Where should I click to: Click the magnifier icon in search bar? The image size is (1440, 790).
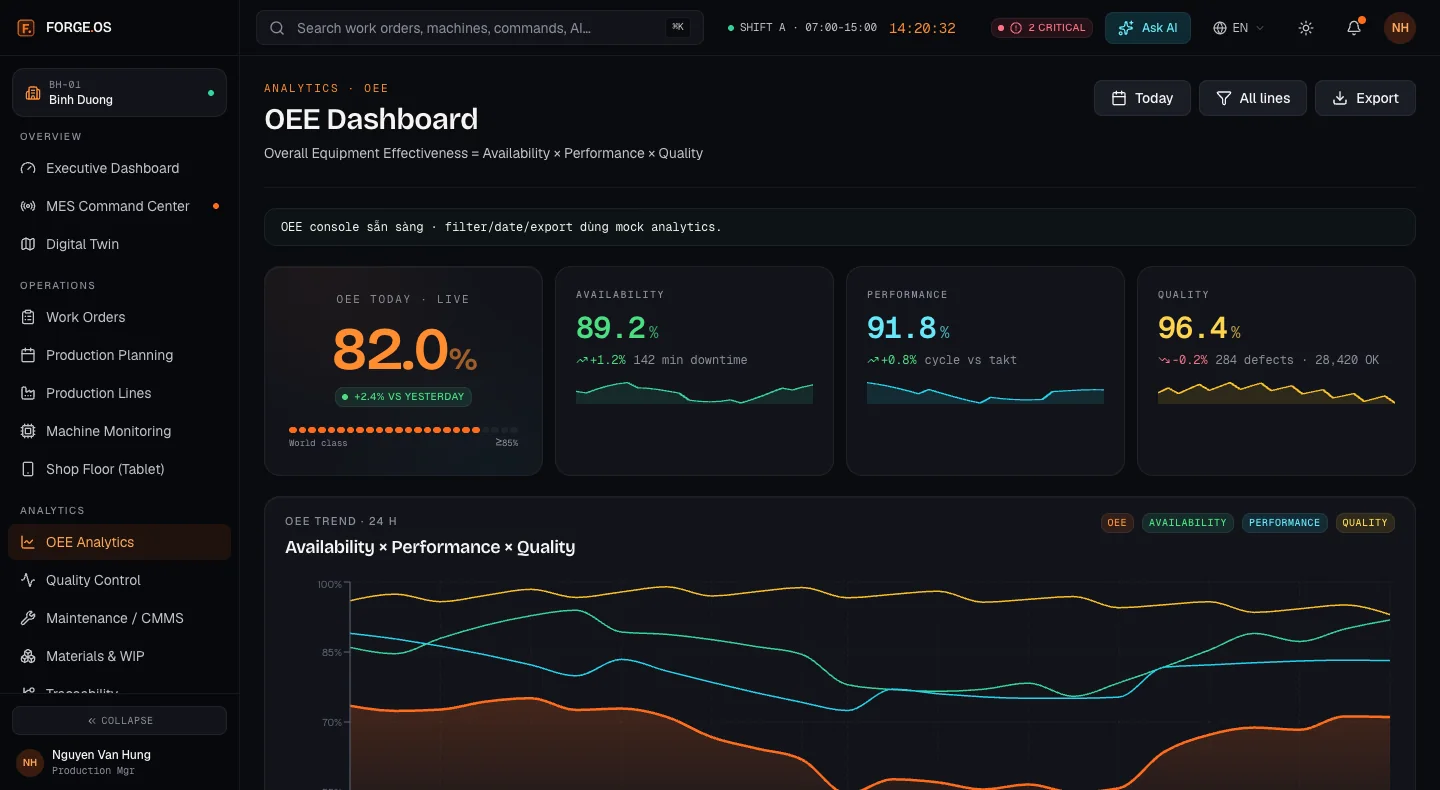(278, 28)
